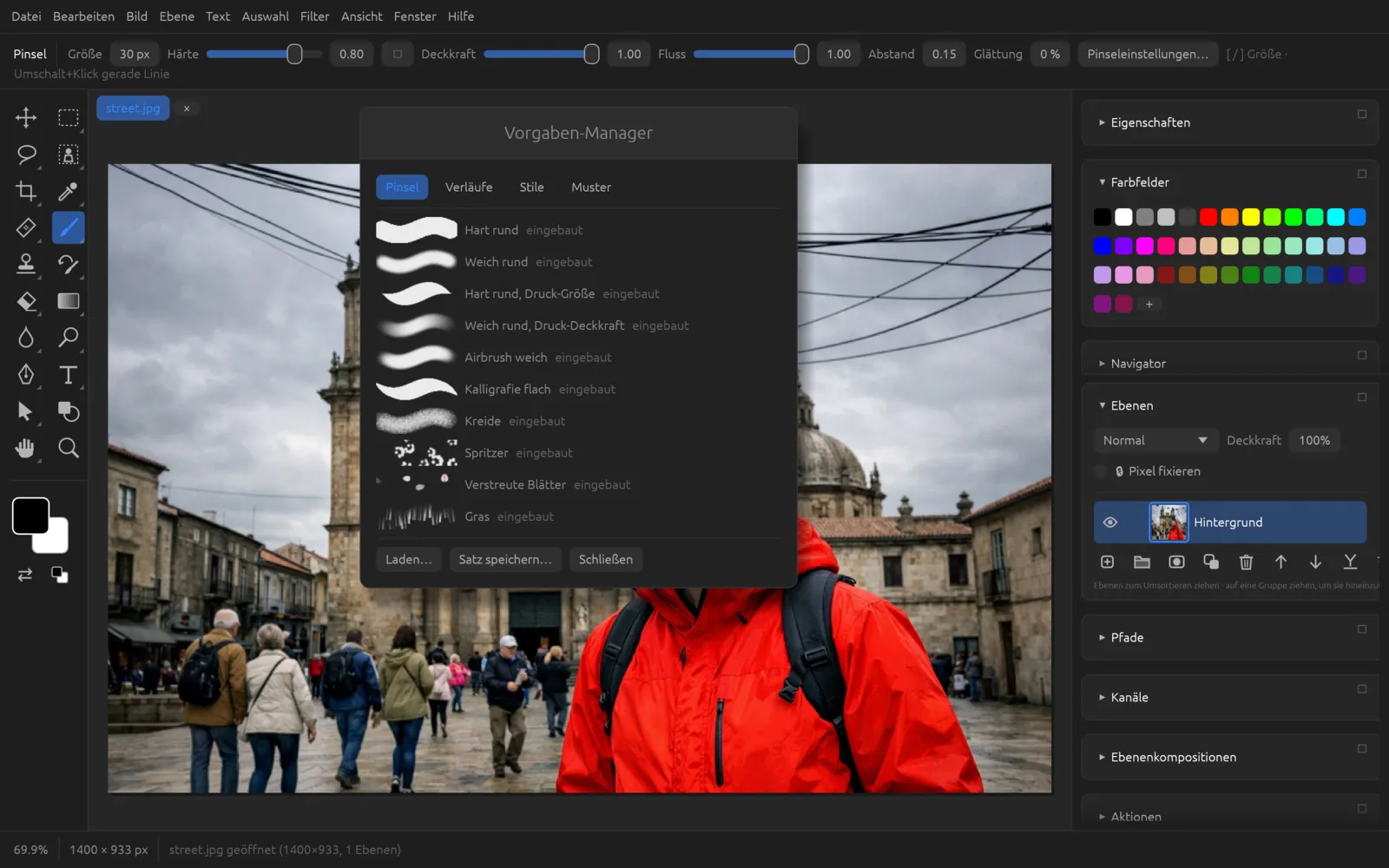Toggle the checkbox beside Härte value
The height and width of the screenshot is (868, 1389).
click(x=398, y=54)
